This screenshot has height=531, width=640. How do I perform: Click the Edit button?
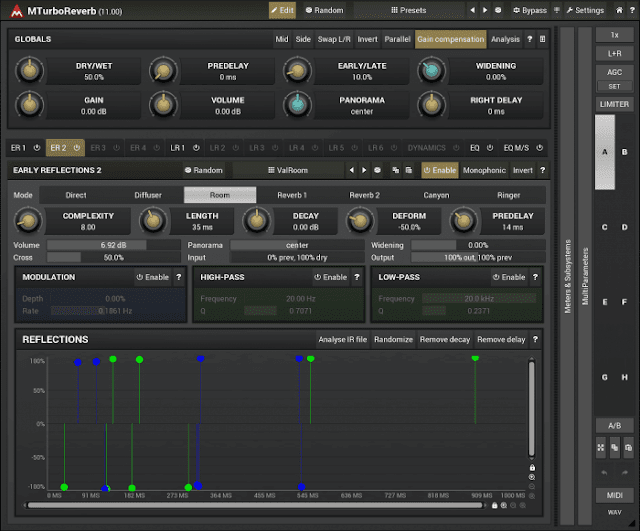coord(282,10)
